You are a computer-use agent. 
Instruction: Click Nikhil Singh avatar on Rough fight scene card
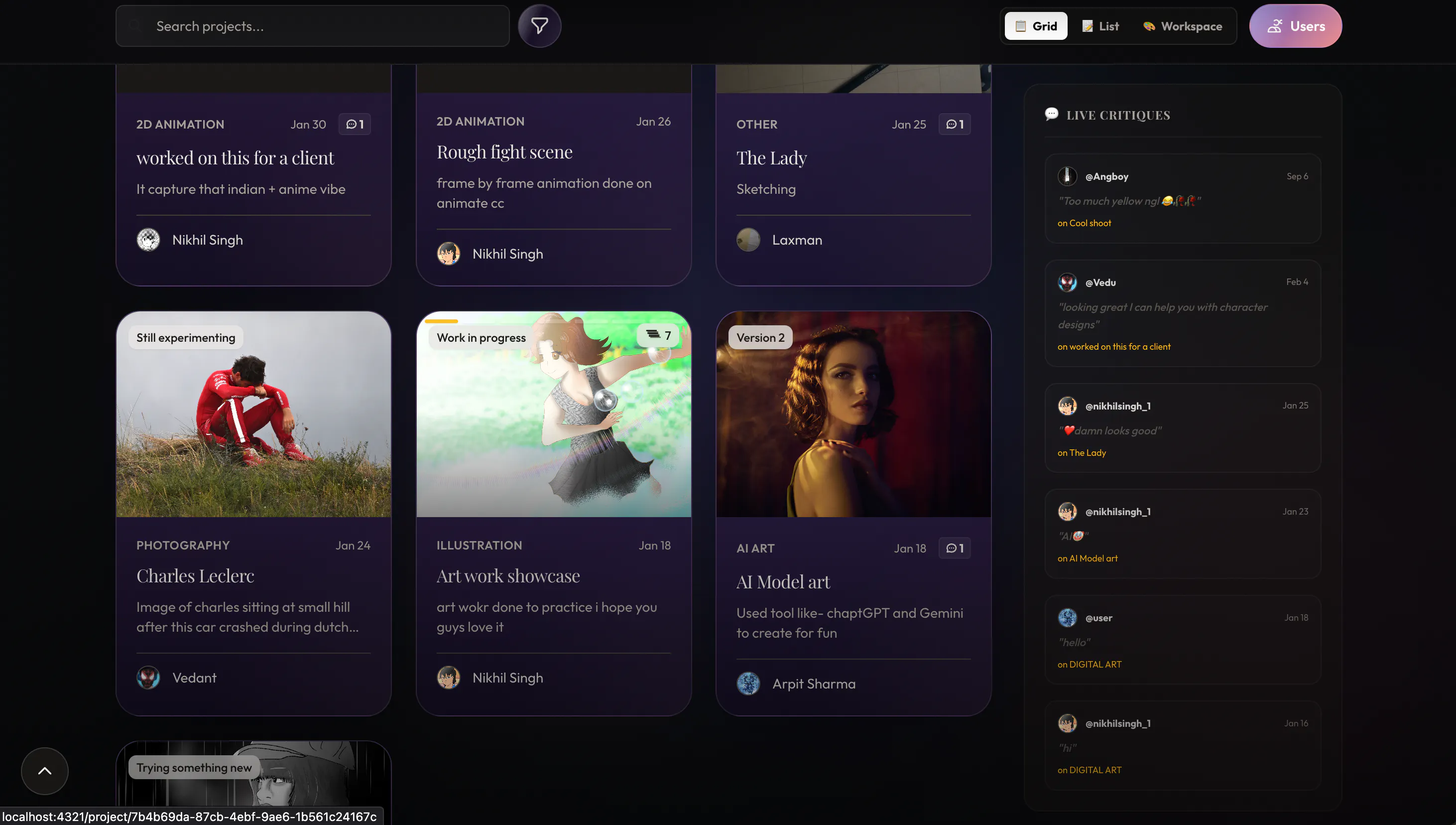tap(449, 254)
